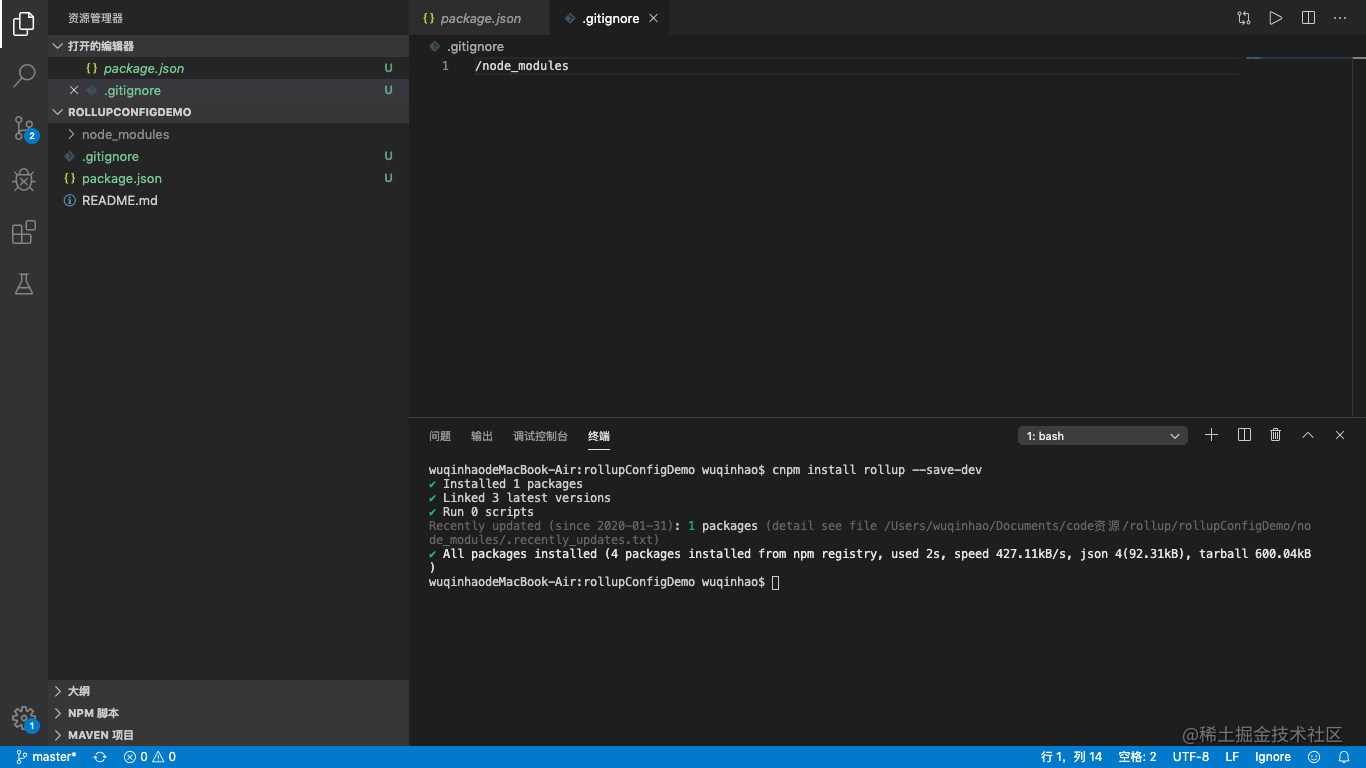Screen dimensions: 1366x768
Task: Change indentation via 空格: 2
Action: (x=1137, y=757)
